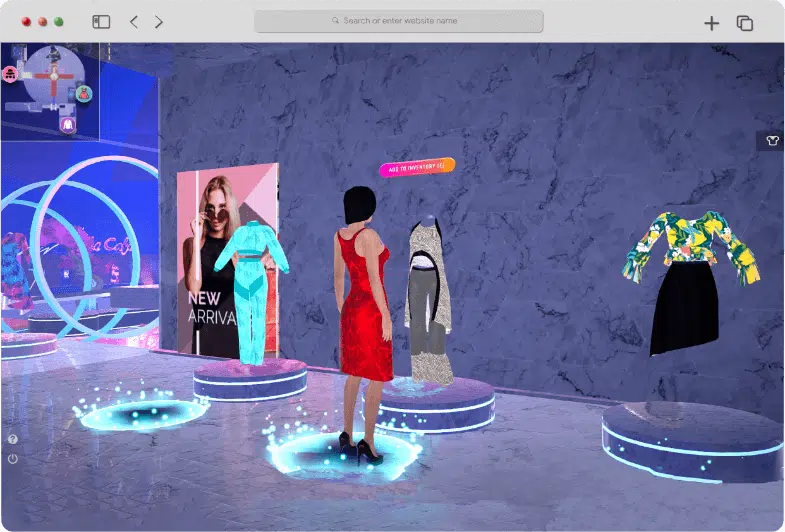Go back with the browser back arrow
The image size is (785, 532).
pyautogui.click(x=134, y=22)
